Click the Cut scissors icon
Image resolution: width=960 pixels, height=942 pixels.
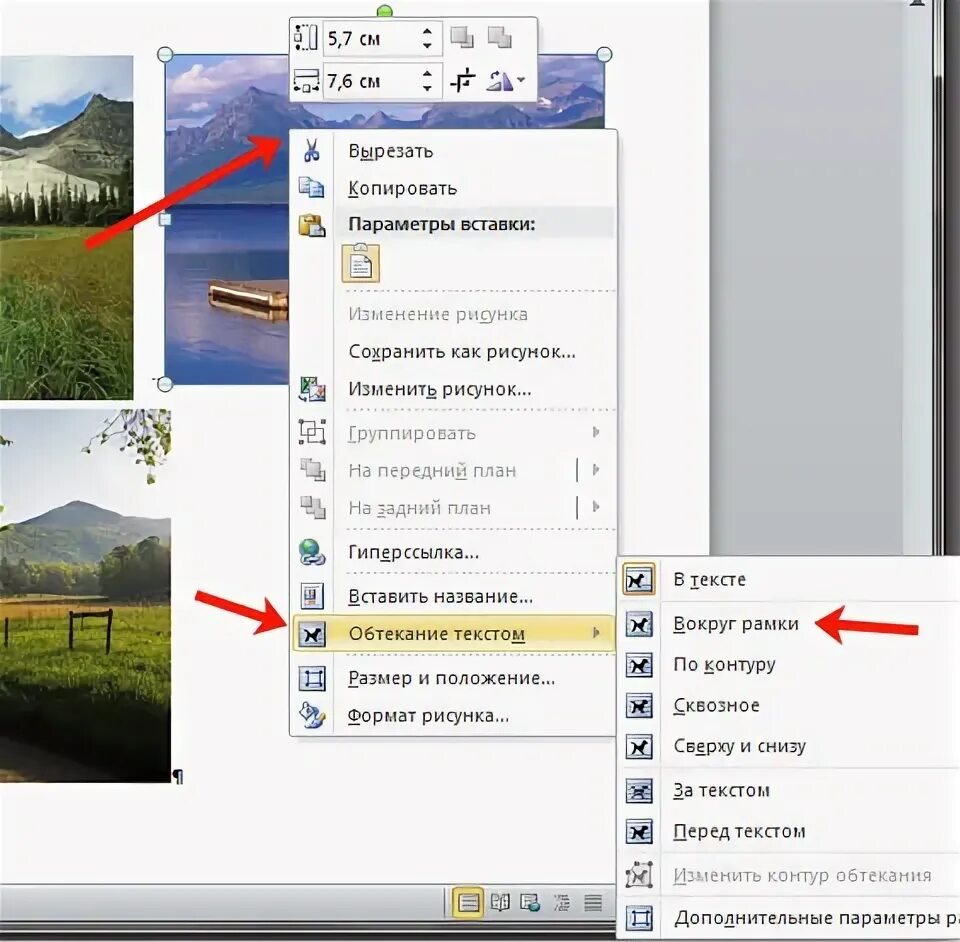pos(312,150)
